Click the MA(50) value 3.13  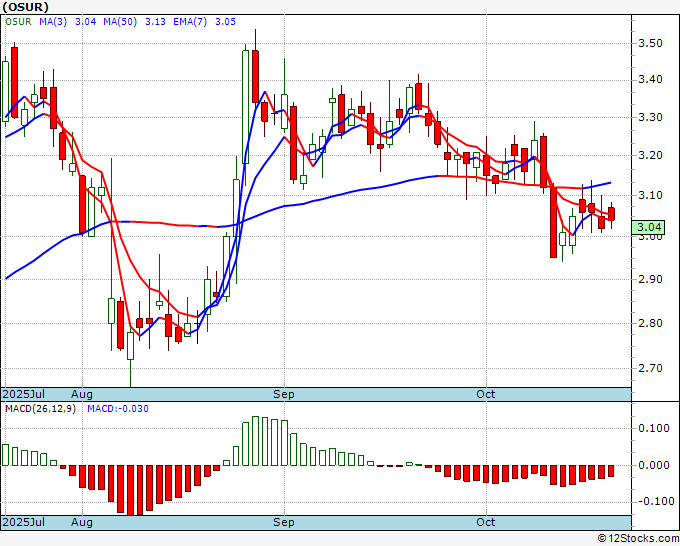coord(155,22)
